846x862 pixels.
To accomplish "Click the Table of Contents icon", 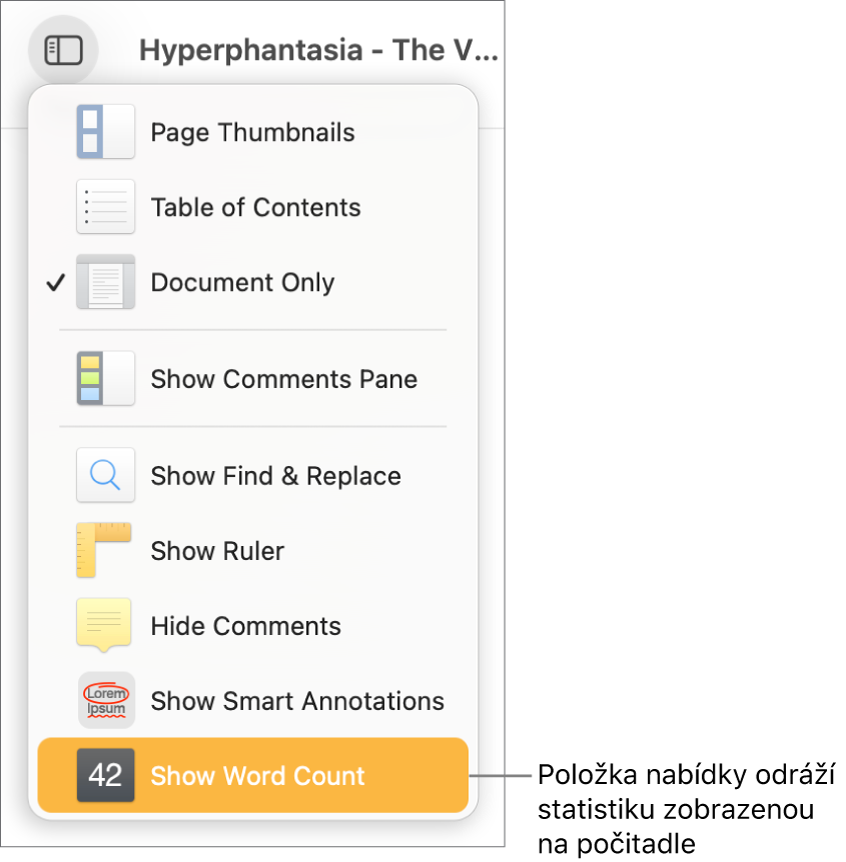I will click(105, 207).
